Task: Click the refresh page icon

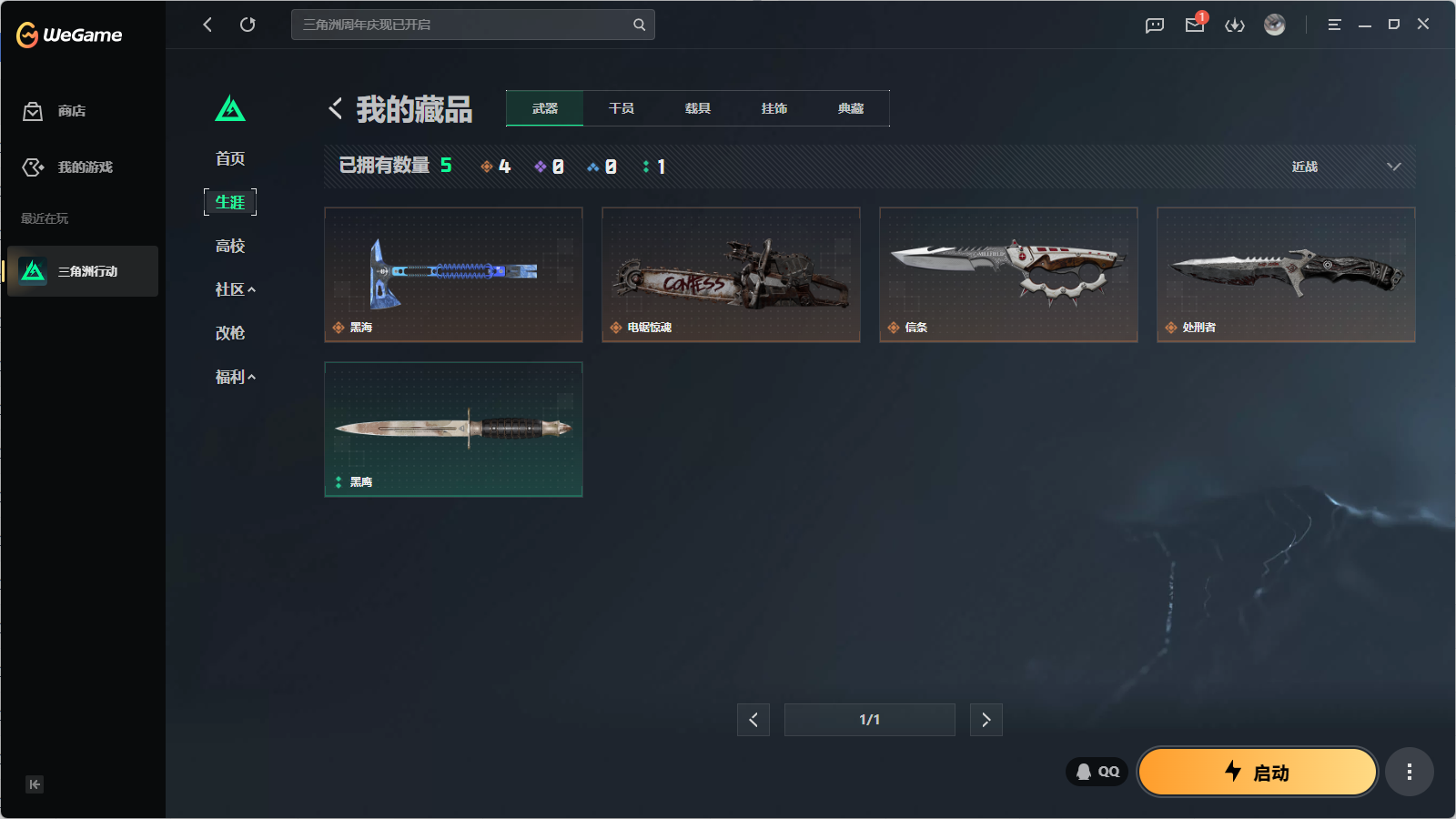Action: 248,25
